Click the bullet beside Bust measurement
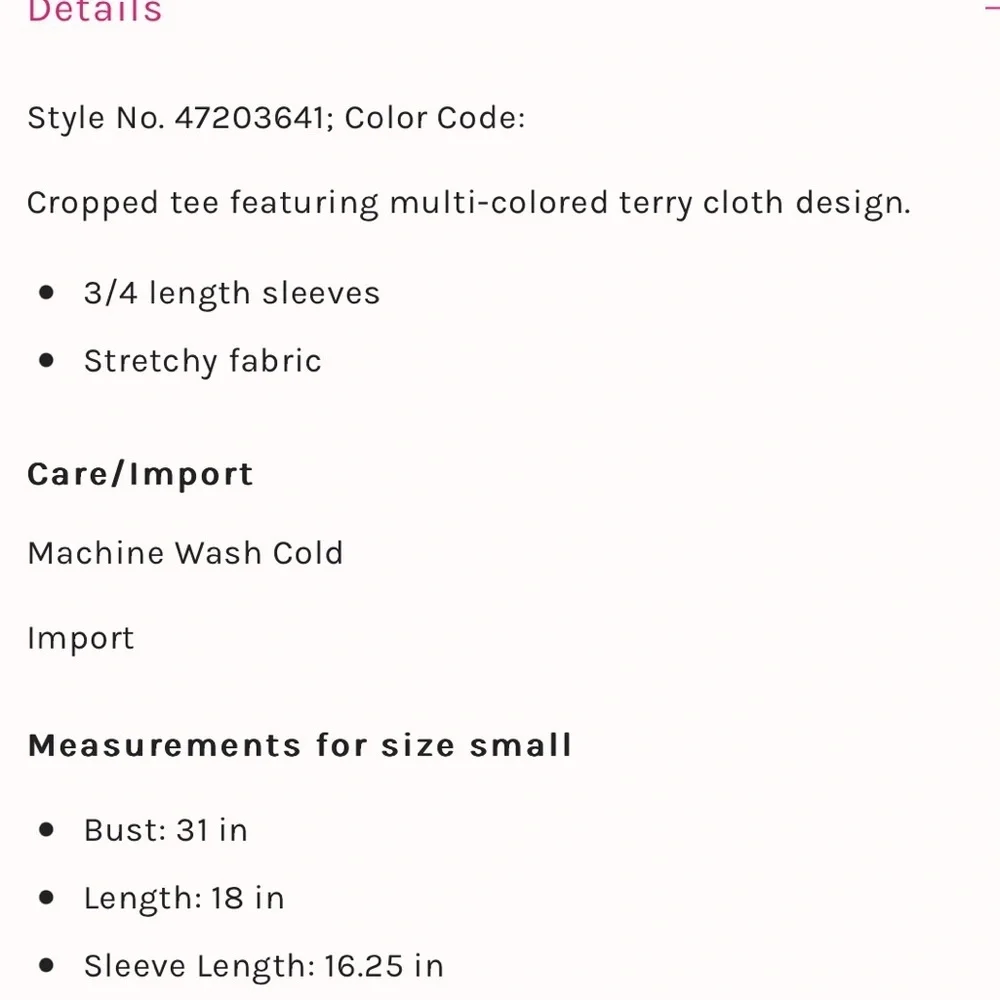 point(46,830)
